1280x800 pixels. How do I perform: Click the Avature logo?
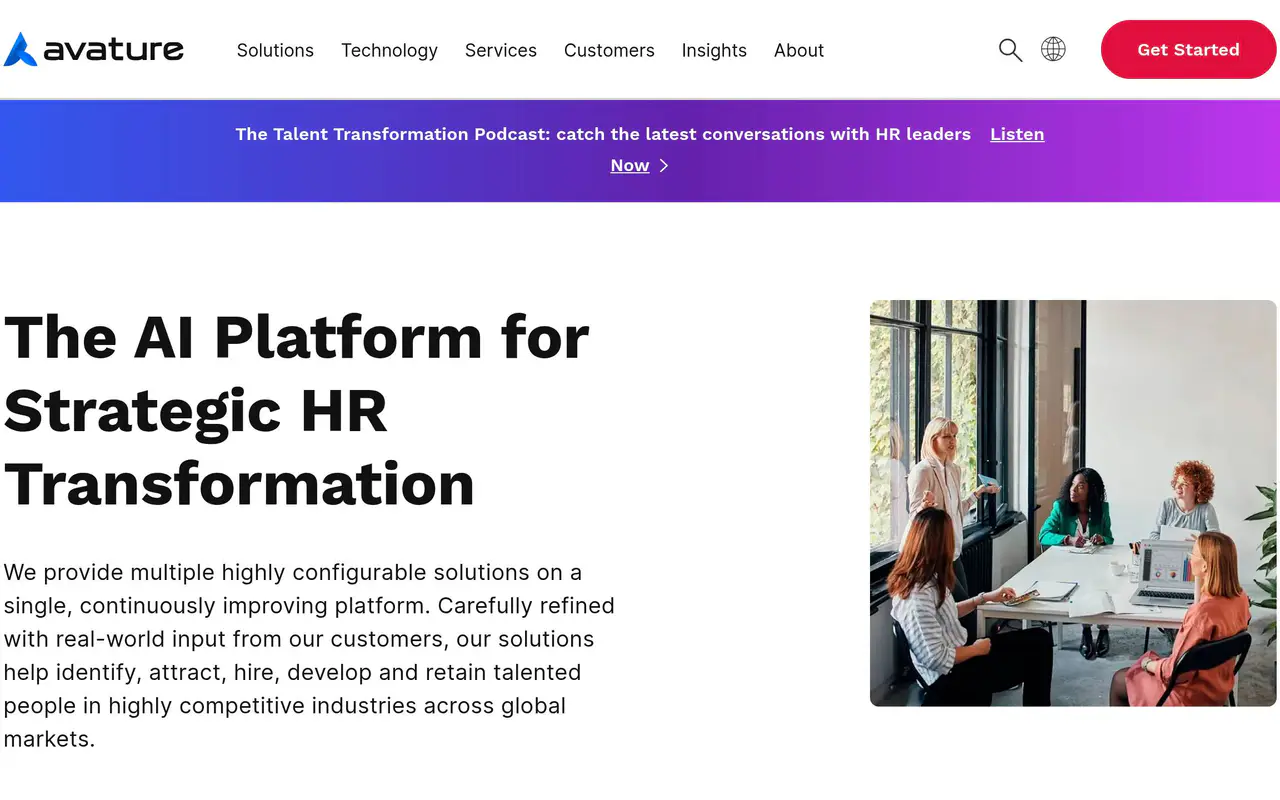point(94,49)
